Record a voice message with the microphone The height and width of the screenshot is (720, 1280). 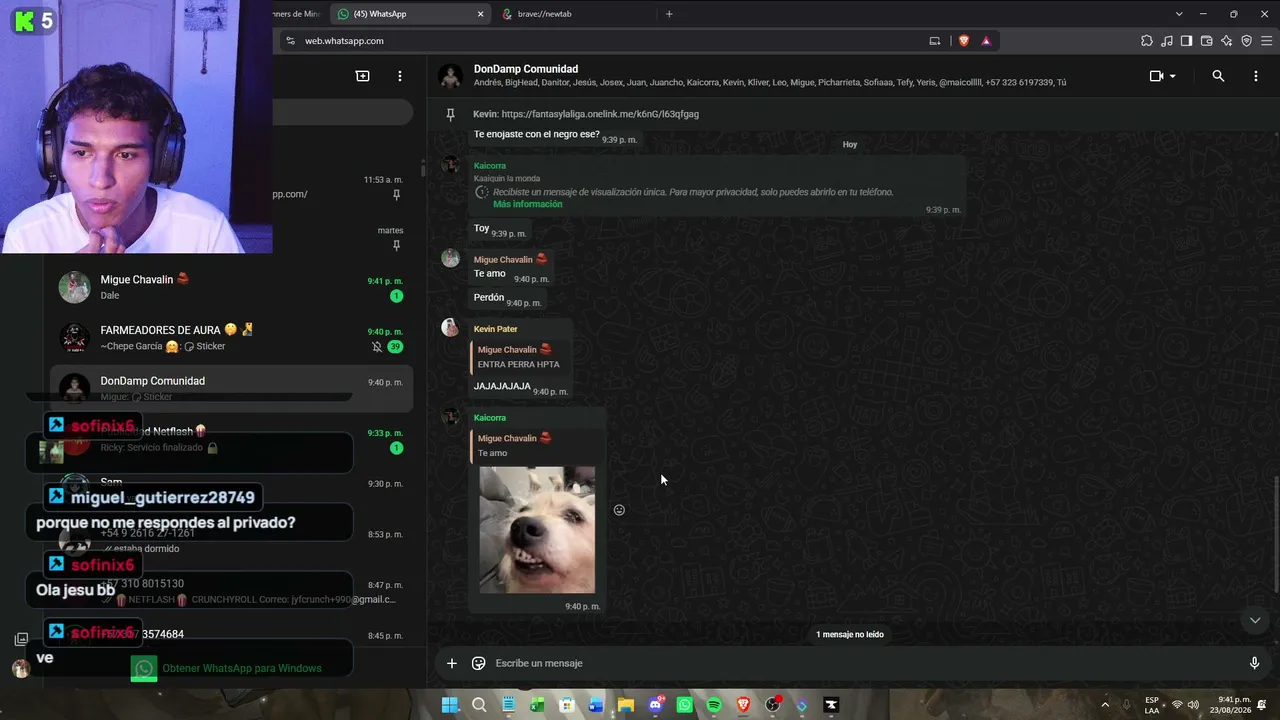(1255, 663)
